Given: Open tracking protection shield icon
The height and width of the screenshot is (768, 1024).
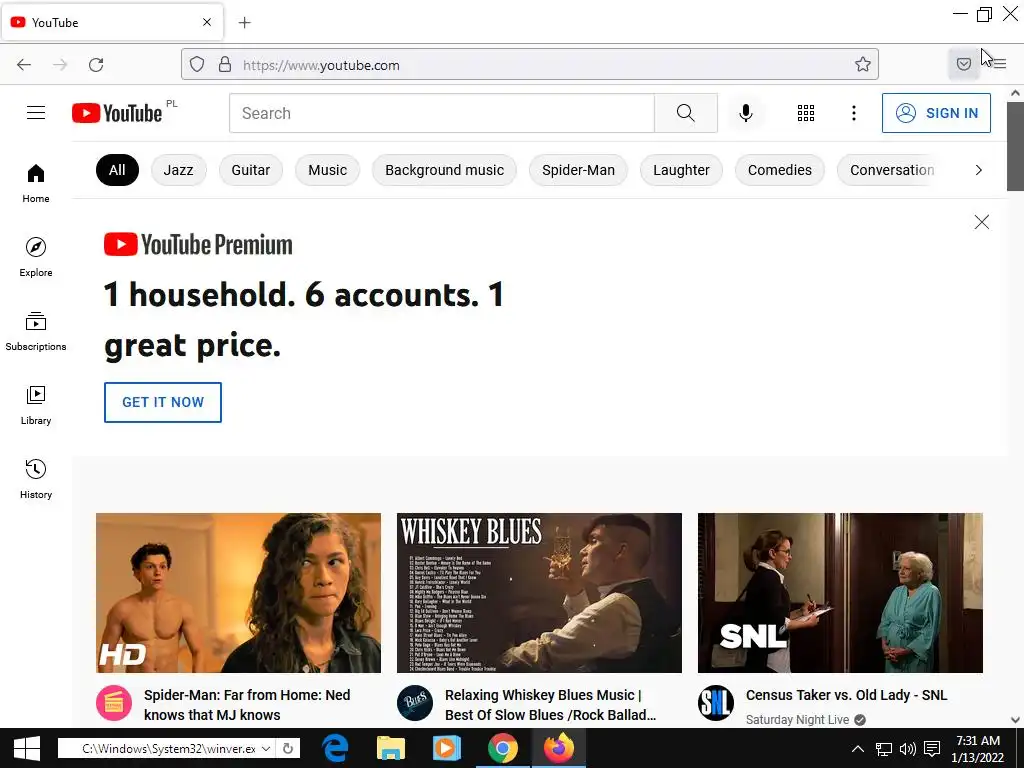Looking at the screenshot, I should [197, 64].
